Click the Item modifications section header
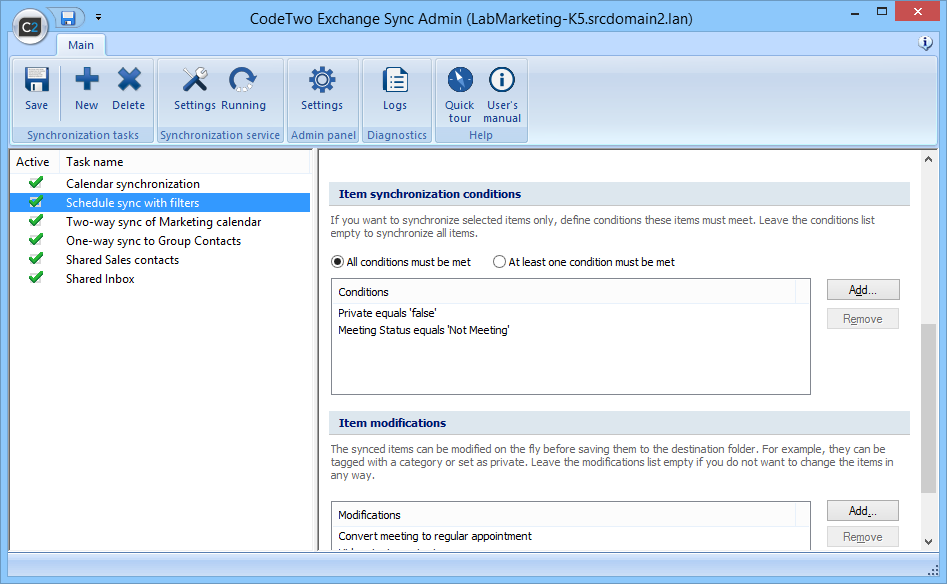947x584 pixels. pyautogui.click(x=619, y=423)
